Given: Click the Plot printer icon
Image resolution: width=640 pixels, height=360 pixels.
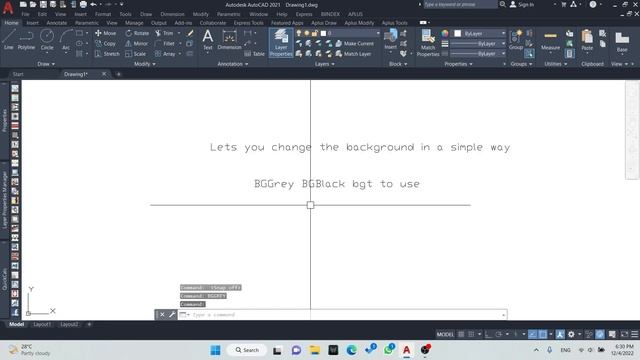Looking at the screenshot, I should point(83,4).
